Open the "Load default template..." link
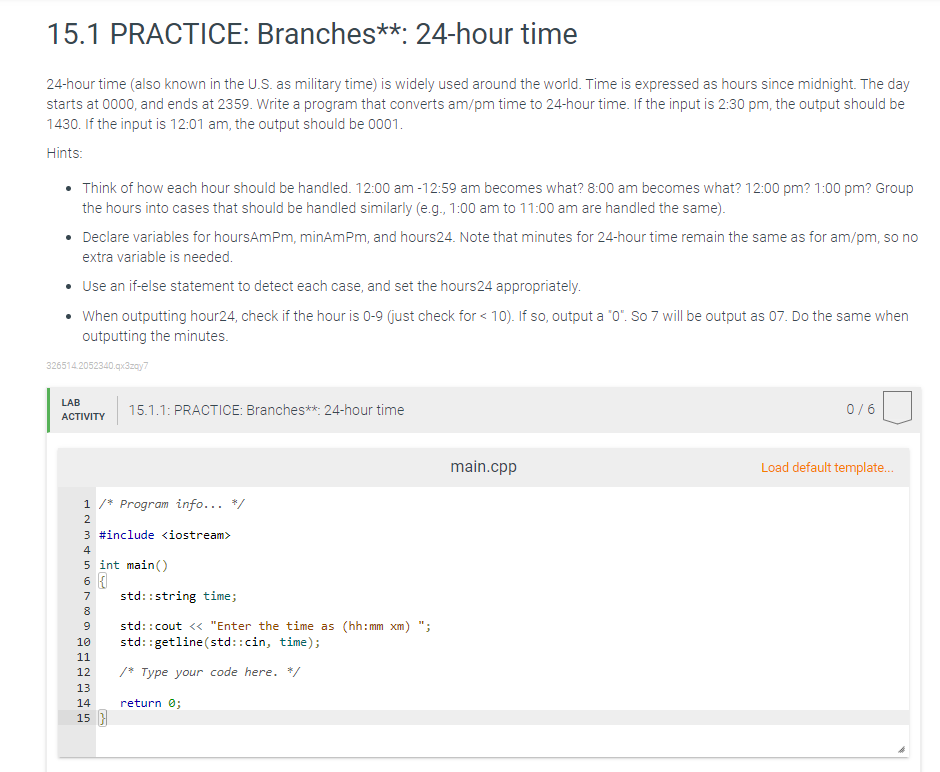This screenshot has width=940, height=772. click(827, 467)
